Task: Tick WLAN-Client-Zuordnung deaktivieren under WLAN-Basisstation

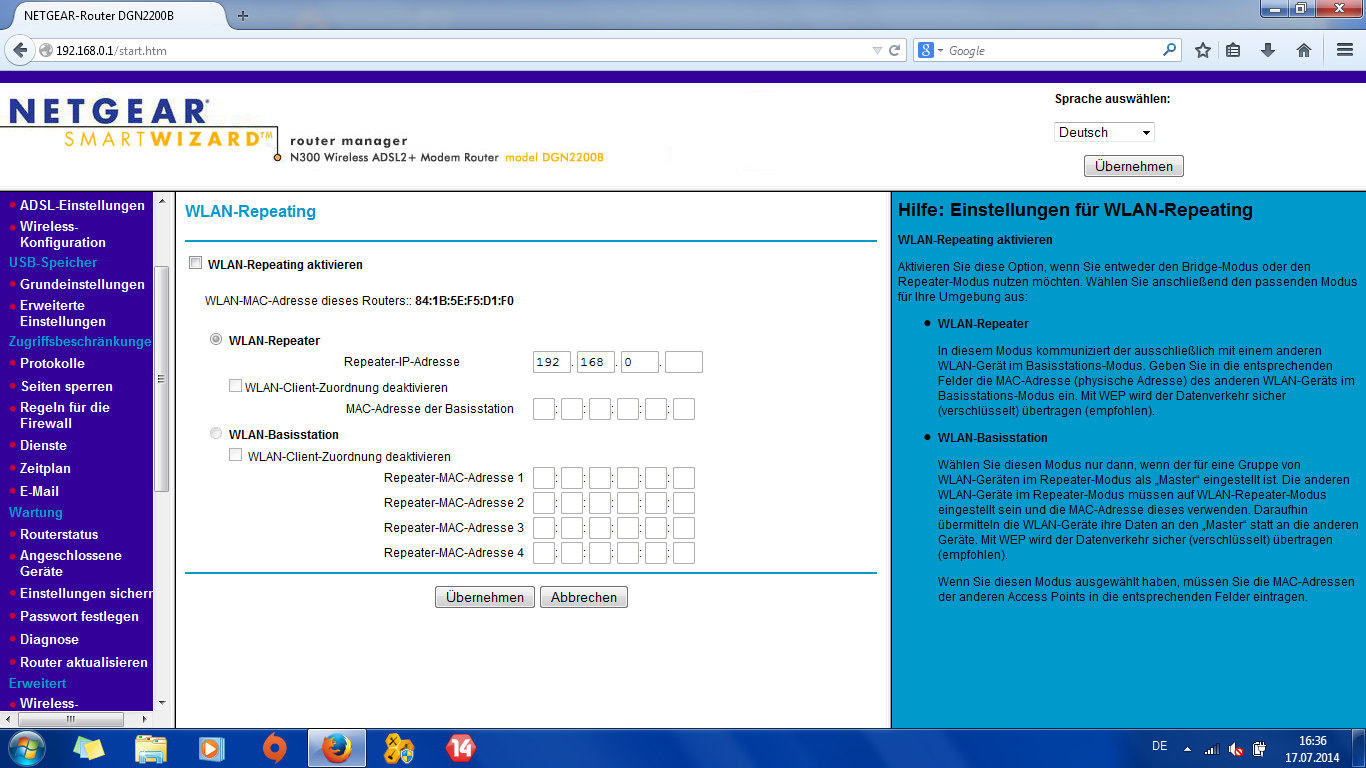Action: 235,455
